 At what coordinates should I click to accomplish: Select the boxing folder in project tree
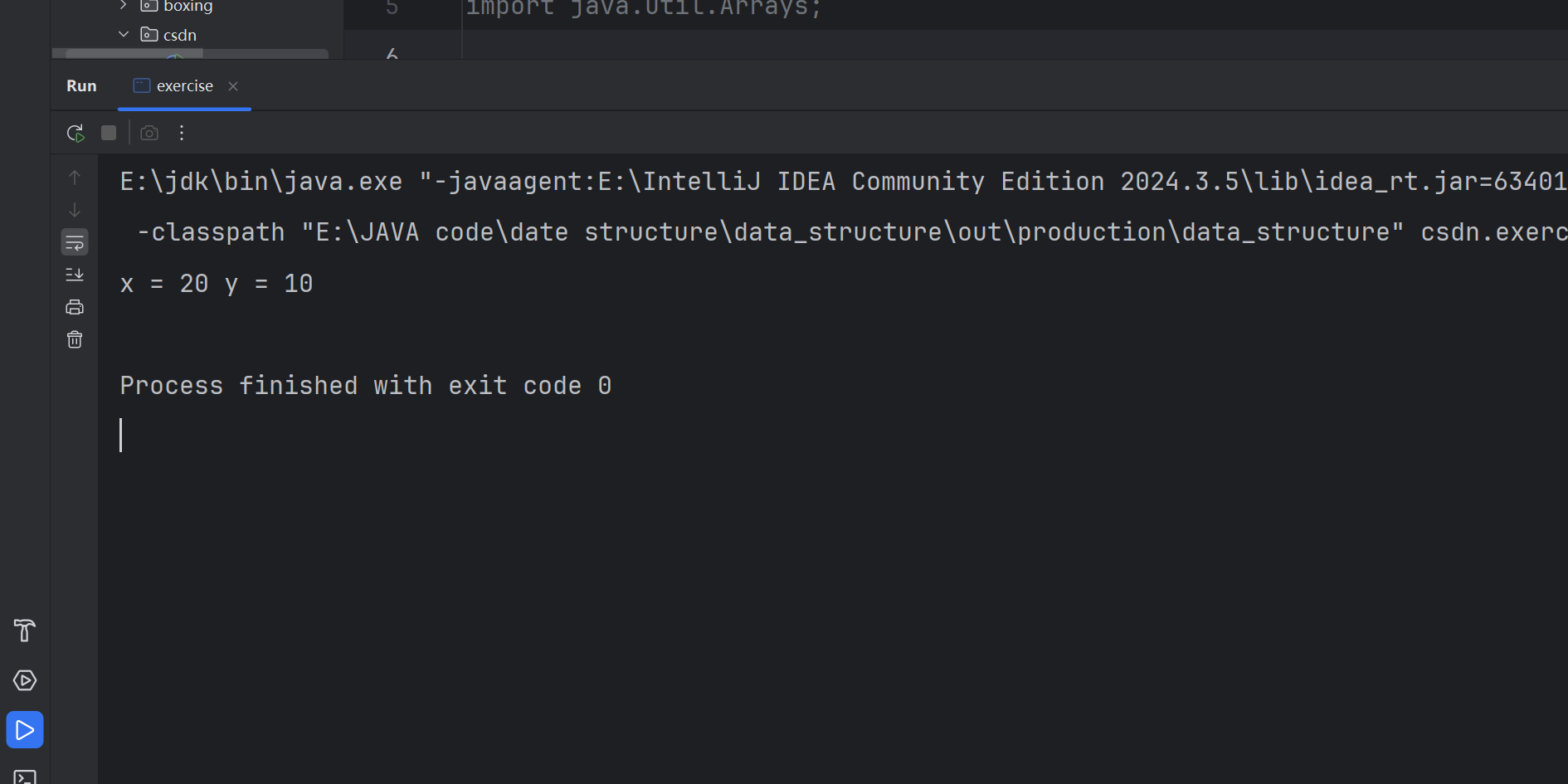[187, 6]
